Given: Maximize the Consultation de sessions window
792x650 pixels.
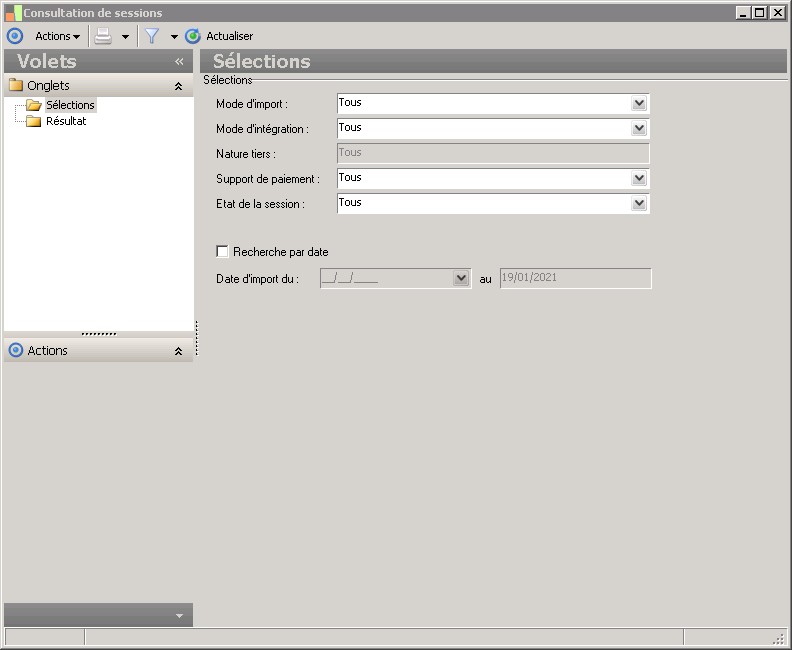Looking at the screenshot, I should (x=759, y=13).
